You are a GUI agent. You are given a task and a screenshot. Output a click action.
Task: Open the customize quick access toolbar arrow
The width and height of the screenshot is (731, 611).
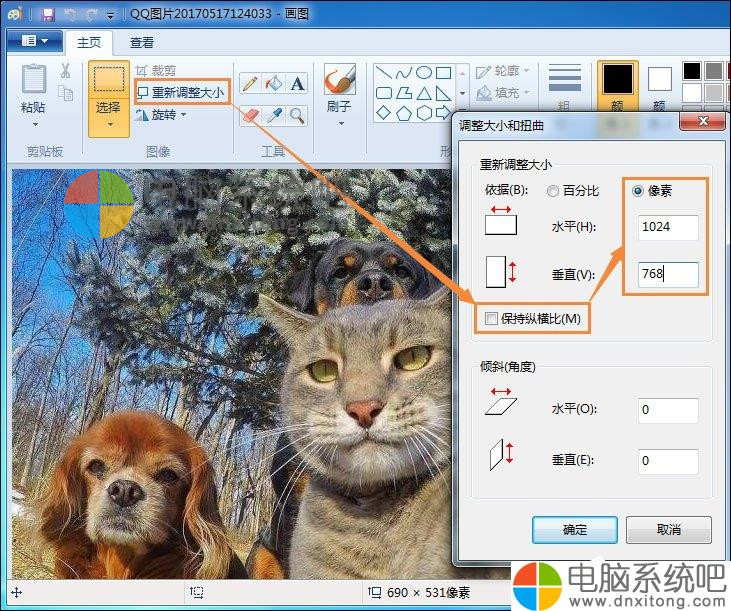[x=110, y=15]
